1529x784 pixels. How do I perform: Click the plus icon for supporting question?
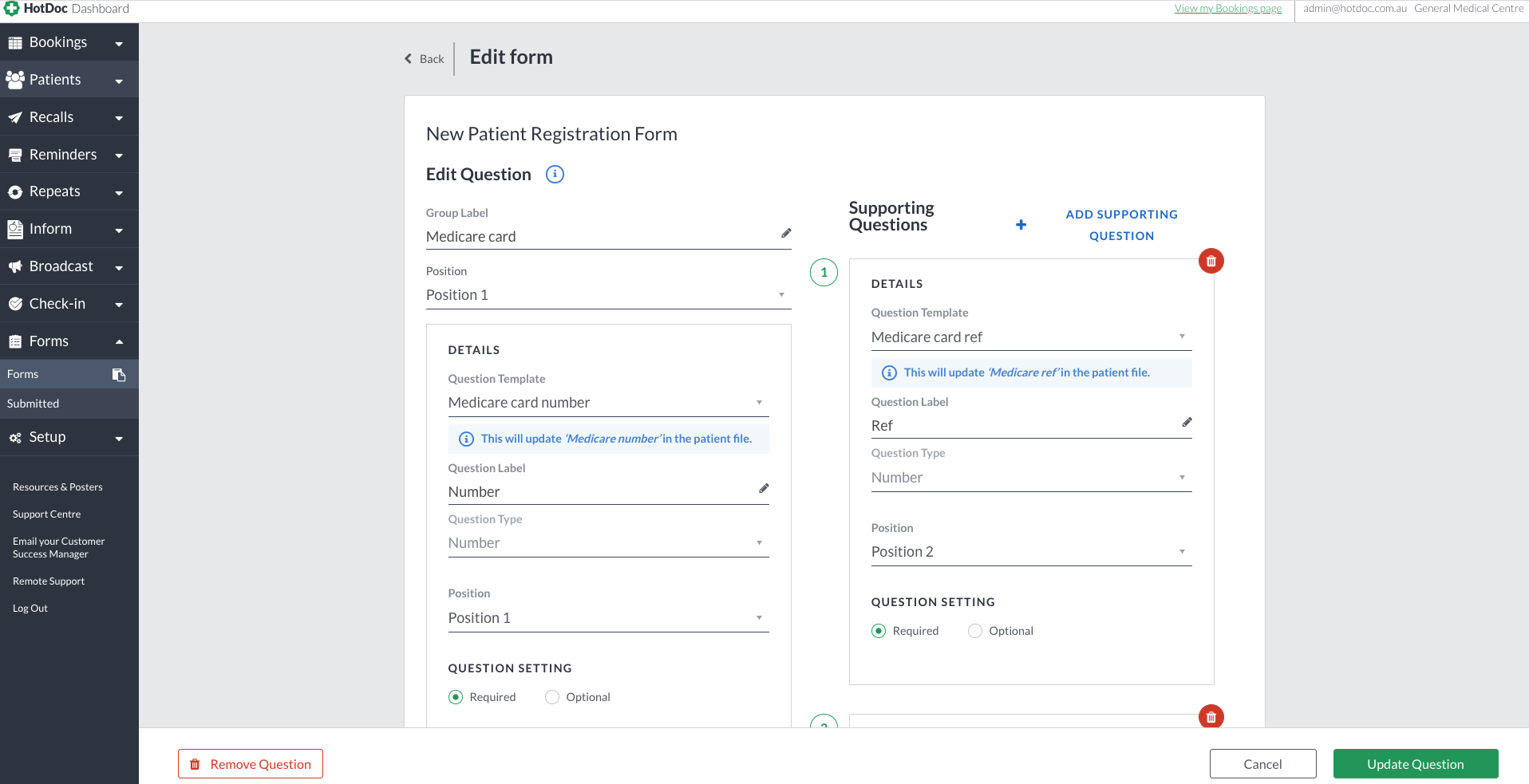1021,225
